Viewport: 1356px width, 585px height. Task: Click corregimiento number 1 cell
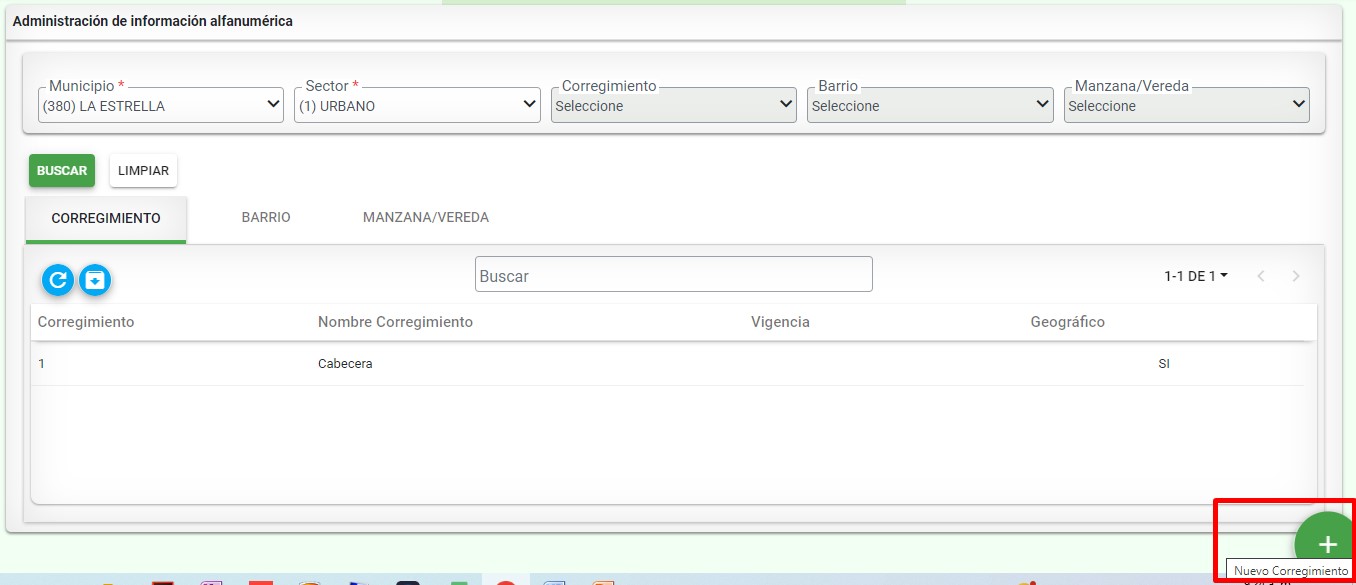tap(41, 364)
